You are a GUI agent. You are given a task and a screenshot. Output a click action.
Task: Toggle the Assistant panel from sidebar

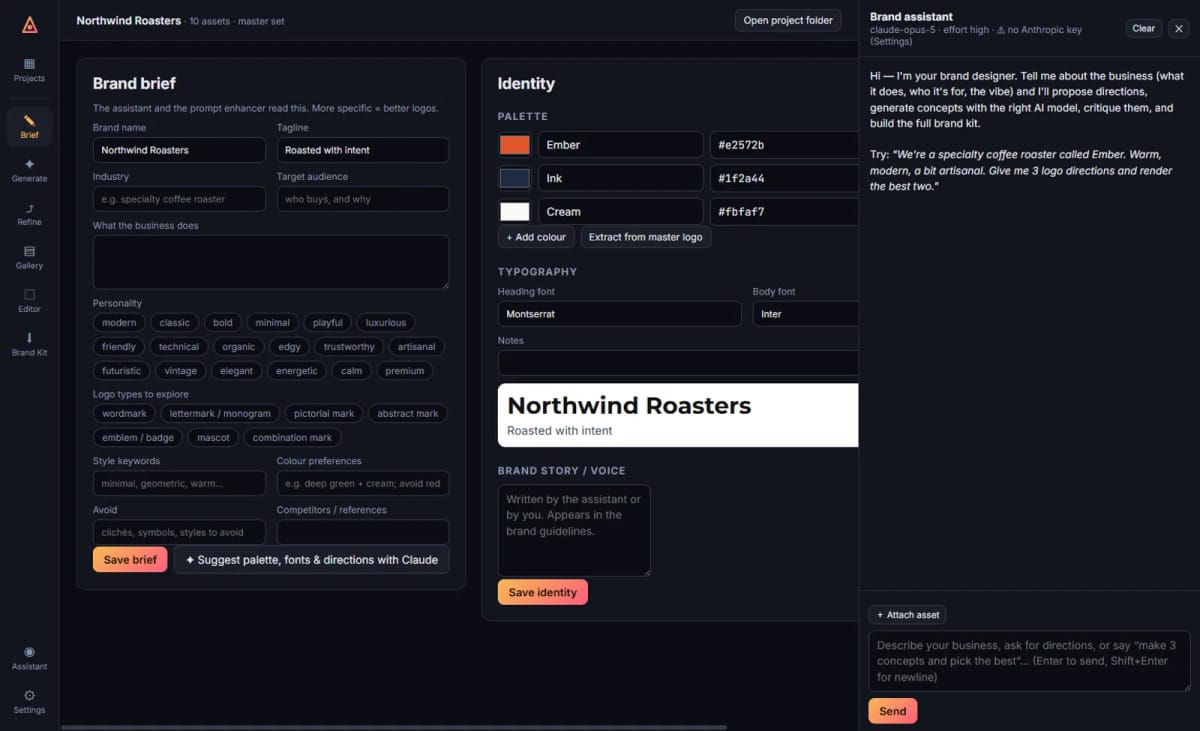pos(29,658)
